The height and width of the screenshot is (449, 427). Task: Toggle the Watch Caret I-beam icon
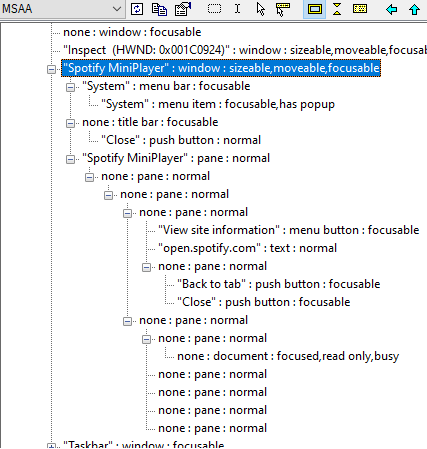[x=237, y=9]
